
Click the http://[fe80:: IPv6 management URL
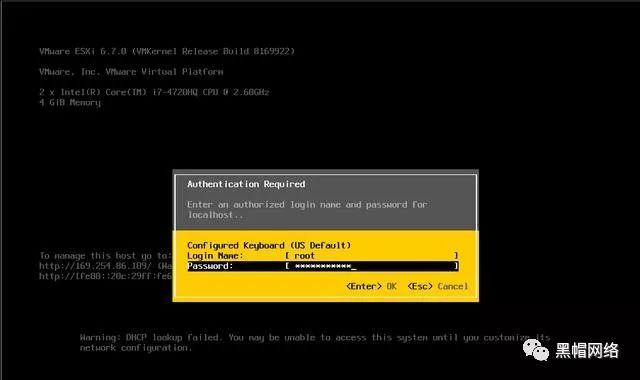tap(106, 276)
